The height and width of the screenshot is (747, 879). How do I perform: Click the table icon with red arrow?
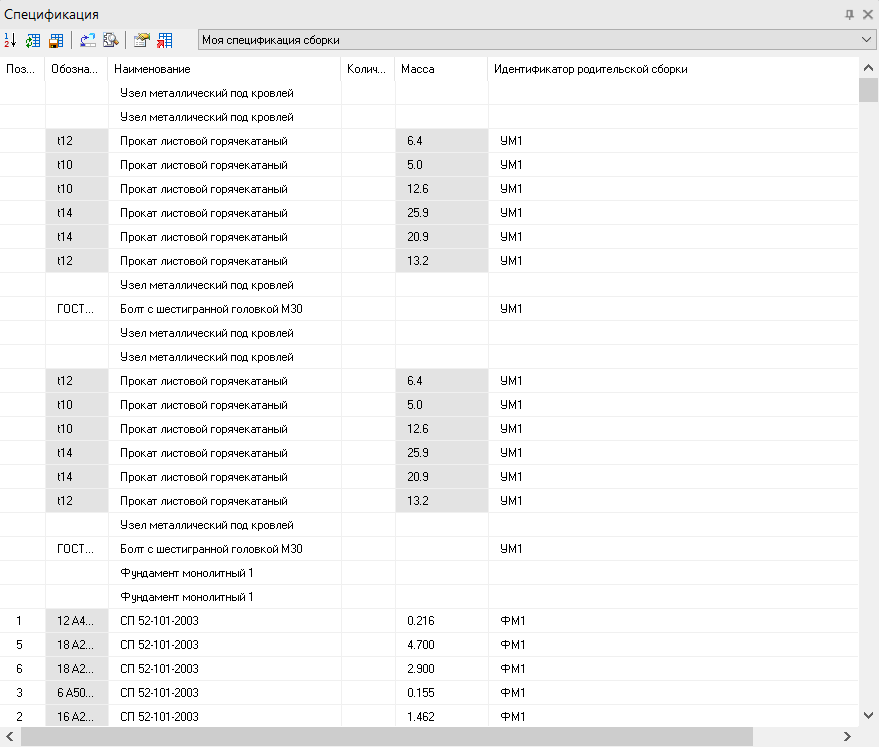coord(165,40)
